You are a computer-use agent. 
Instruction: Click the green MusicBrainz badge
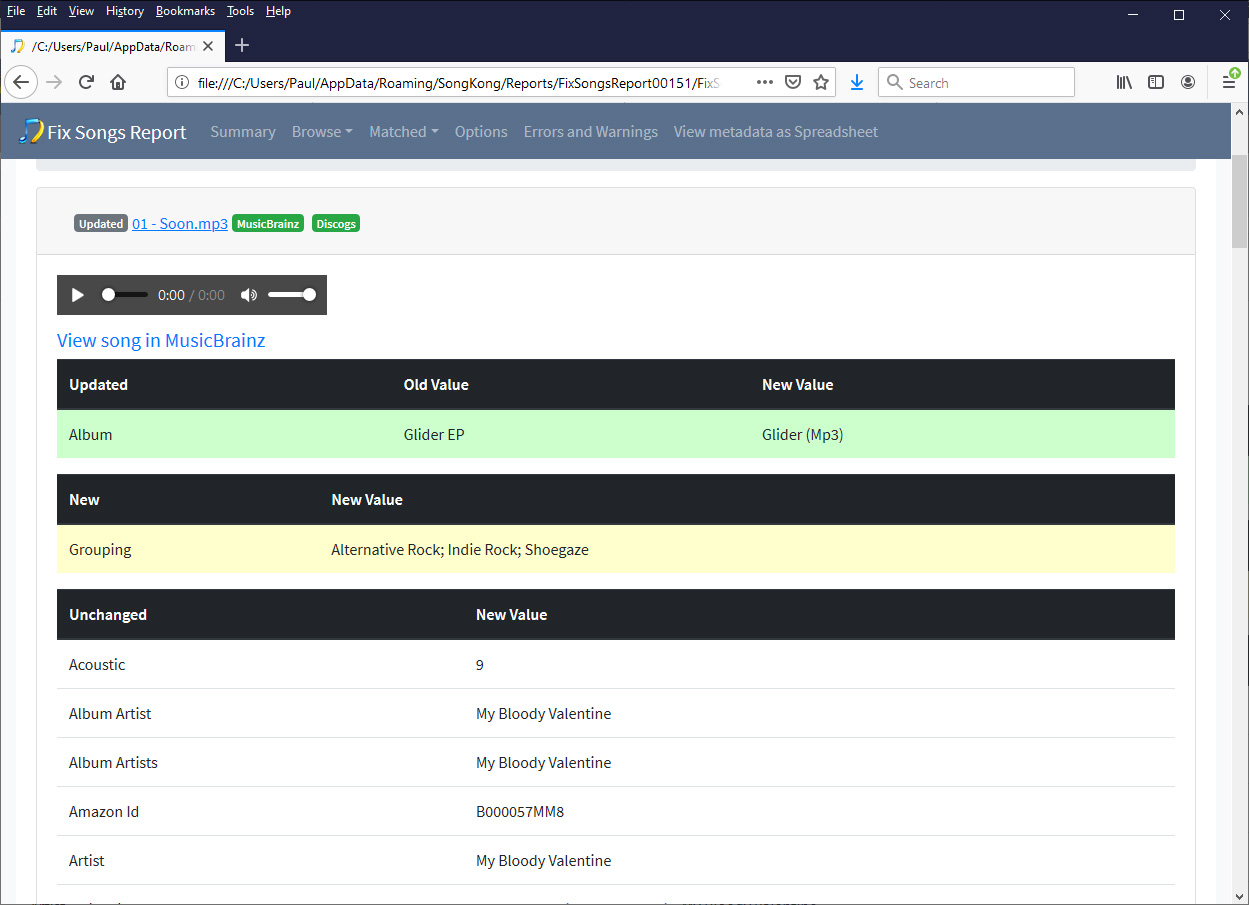click(x=268, y=224)
